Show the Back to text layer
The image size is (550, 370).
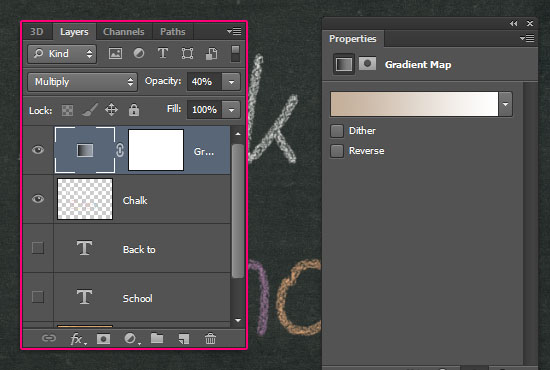(x=38, y=248)
